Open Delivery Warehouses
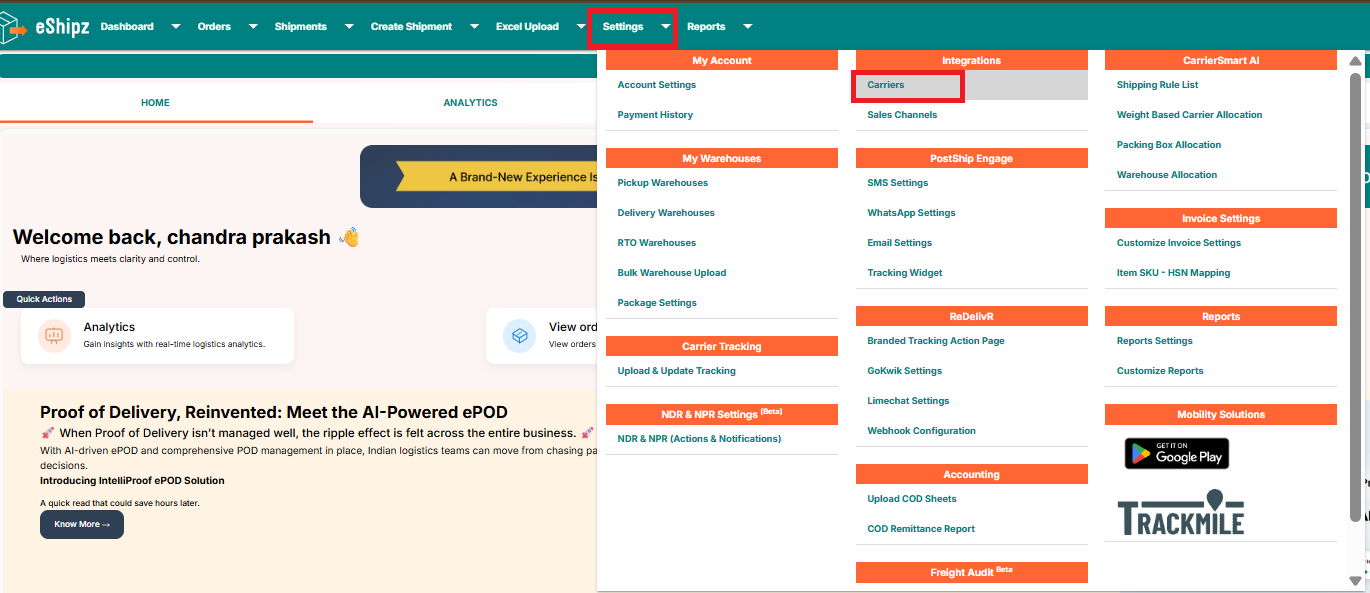The image size is (1370, 593). point(666,213)
